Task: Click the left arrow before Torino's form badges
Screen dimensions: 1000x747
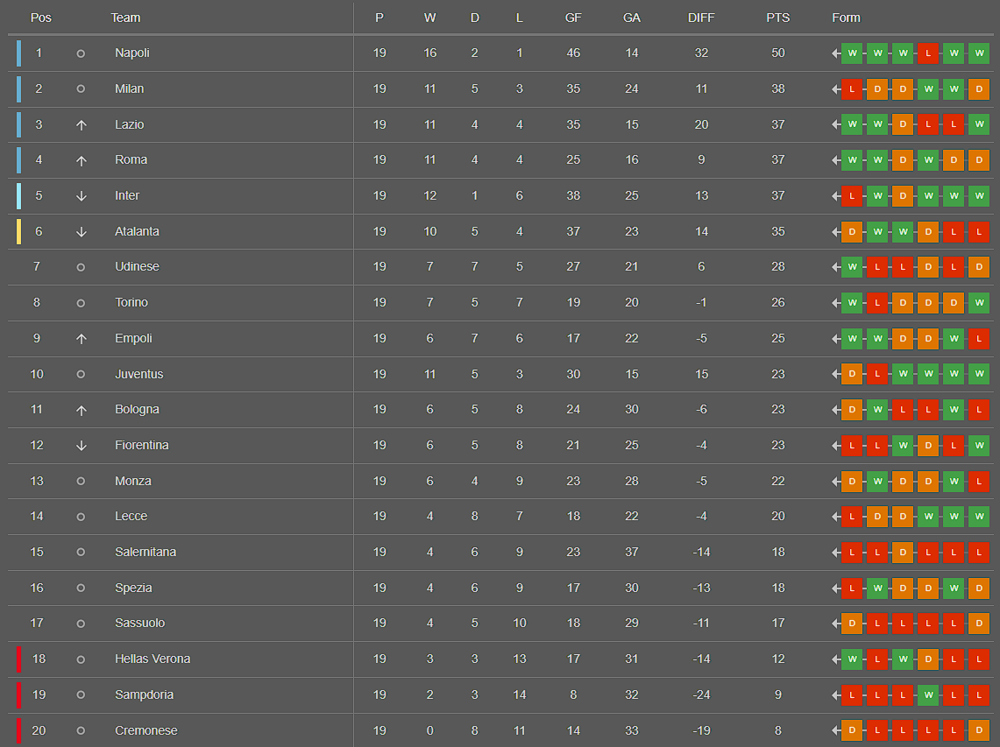Action: pyautogui.click(x=836, y=303)
